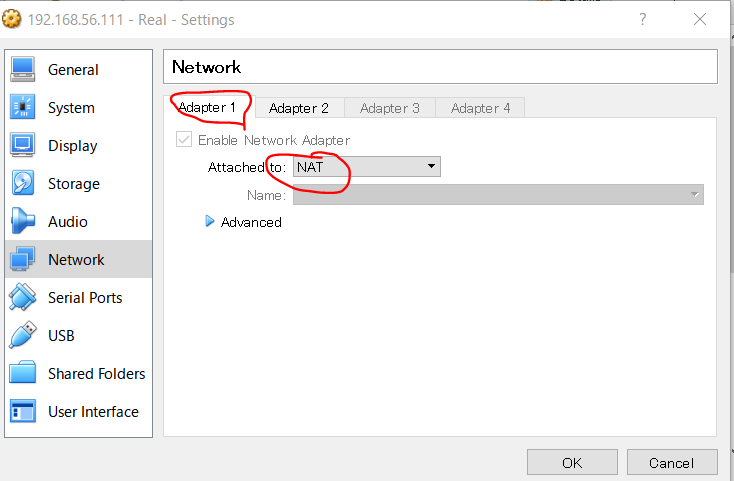
Task: Click the Serial Ports icon
Action: pyautogui.click(x=23, y=297)
